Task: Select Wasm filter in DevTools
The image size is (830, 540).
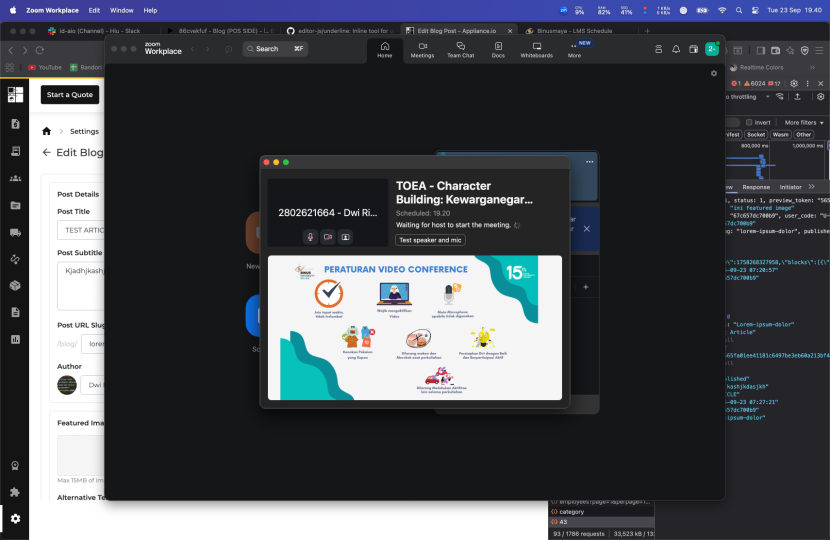Action: point(780,134)
